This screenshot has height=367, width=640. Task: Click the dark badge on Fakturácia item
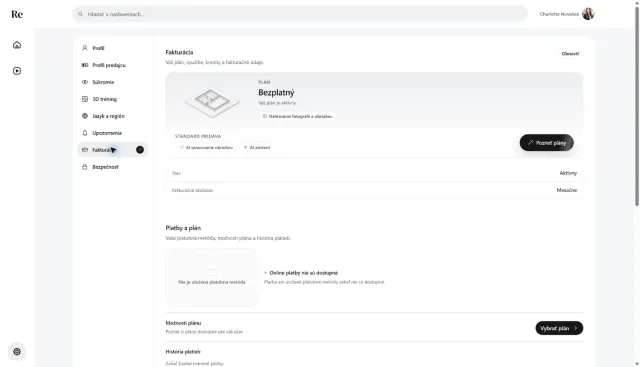click(140, 150)
